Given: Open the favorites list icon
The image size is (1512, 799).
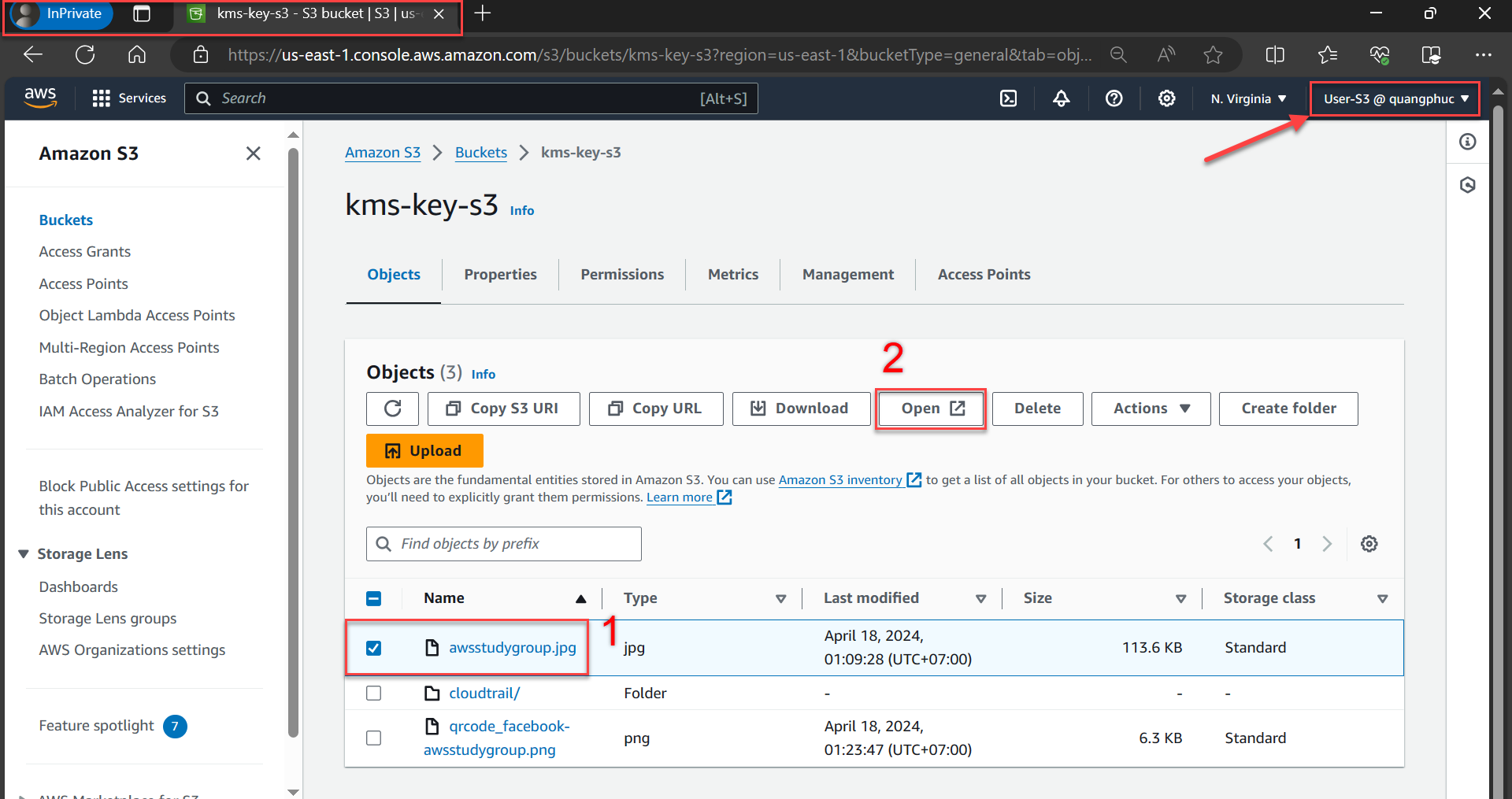Looking at the screenshot, I should (1328, 54).
